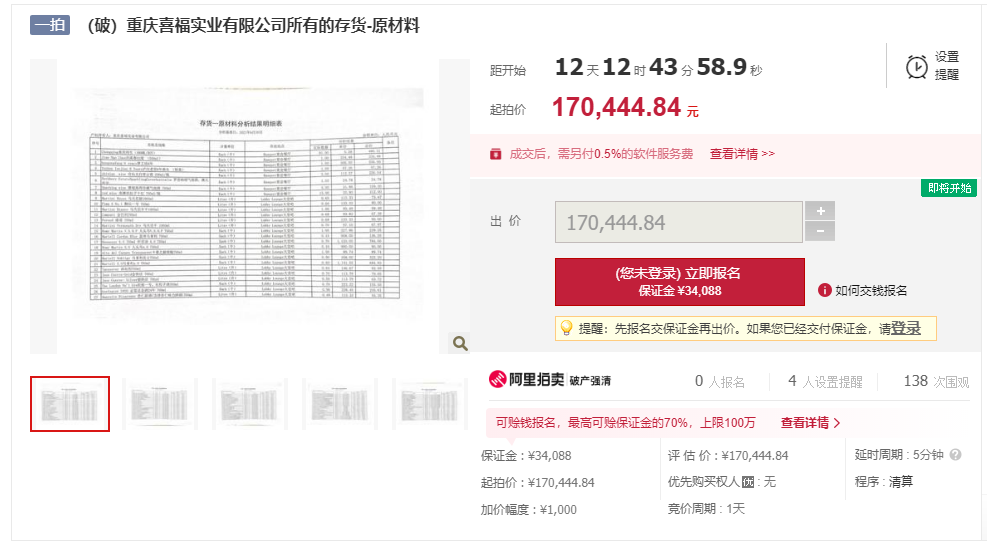Select the fifth inventory sheet thumbnail
This screenshot has width=987, height=546.
click(x=430, y=404)
